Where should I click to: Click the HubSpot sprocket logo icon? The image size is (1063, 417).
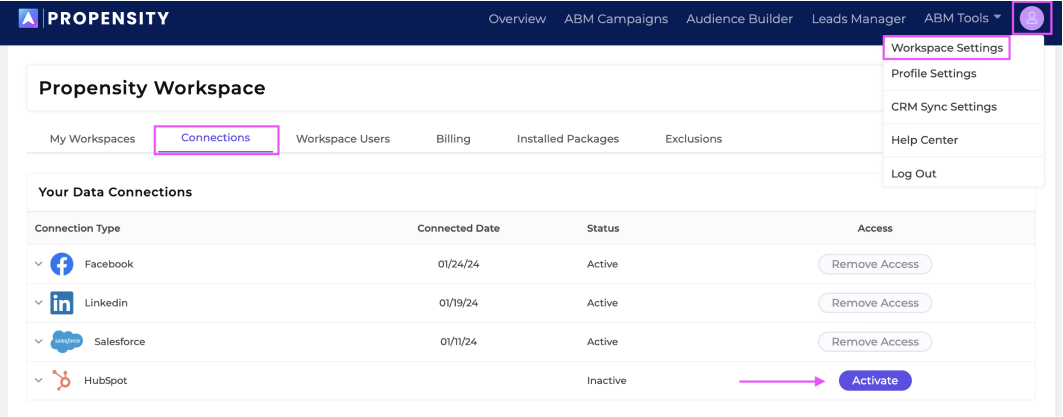point(62,380)
